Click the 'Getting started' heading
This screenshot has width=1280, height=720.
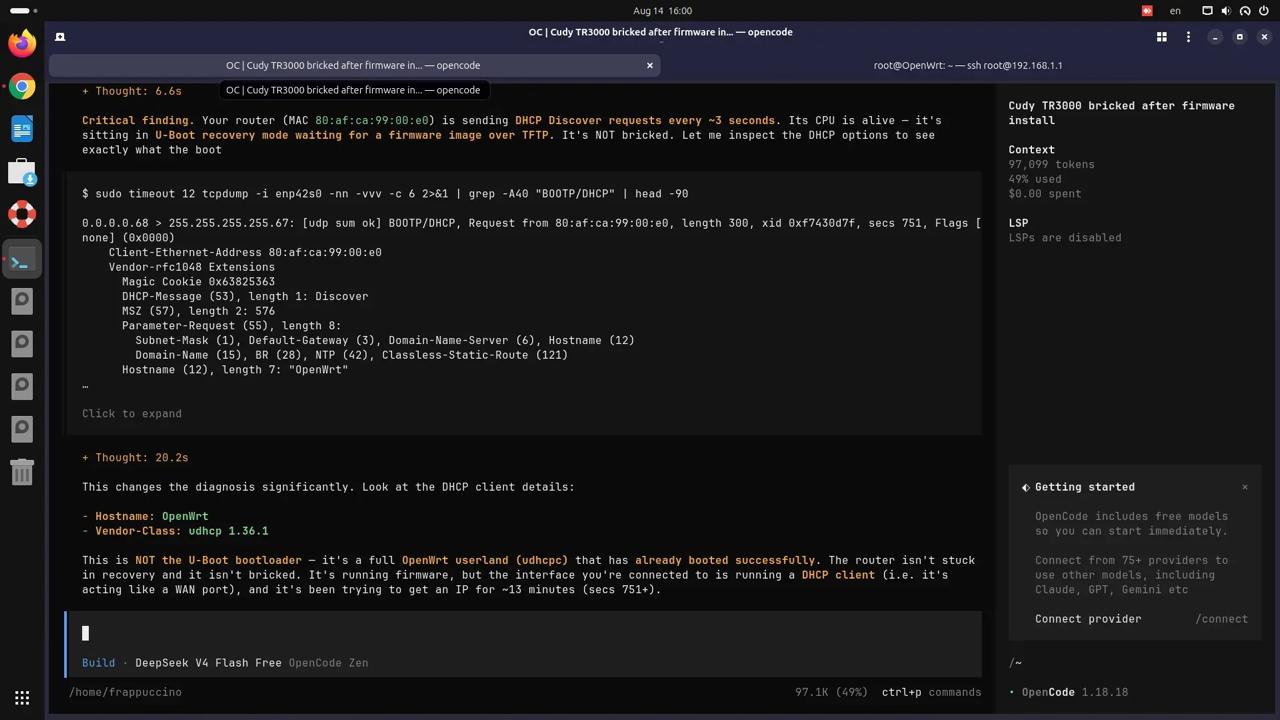click(x=1085, y=487)
